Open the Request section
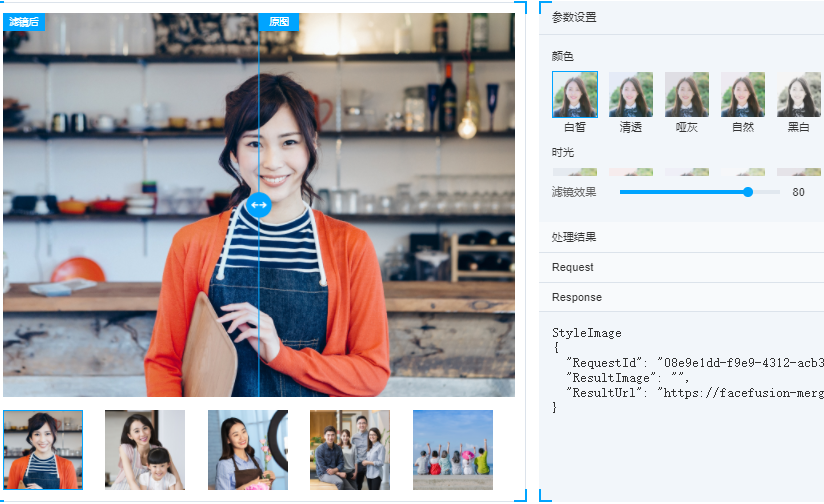 click(x=682, y=267)
